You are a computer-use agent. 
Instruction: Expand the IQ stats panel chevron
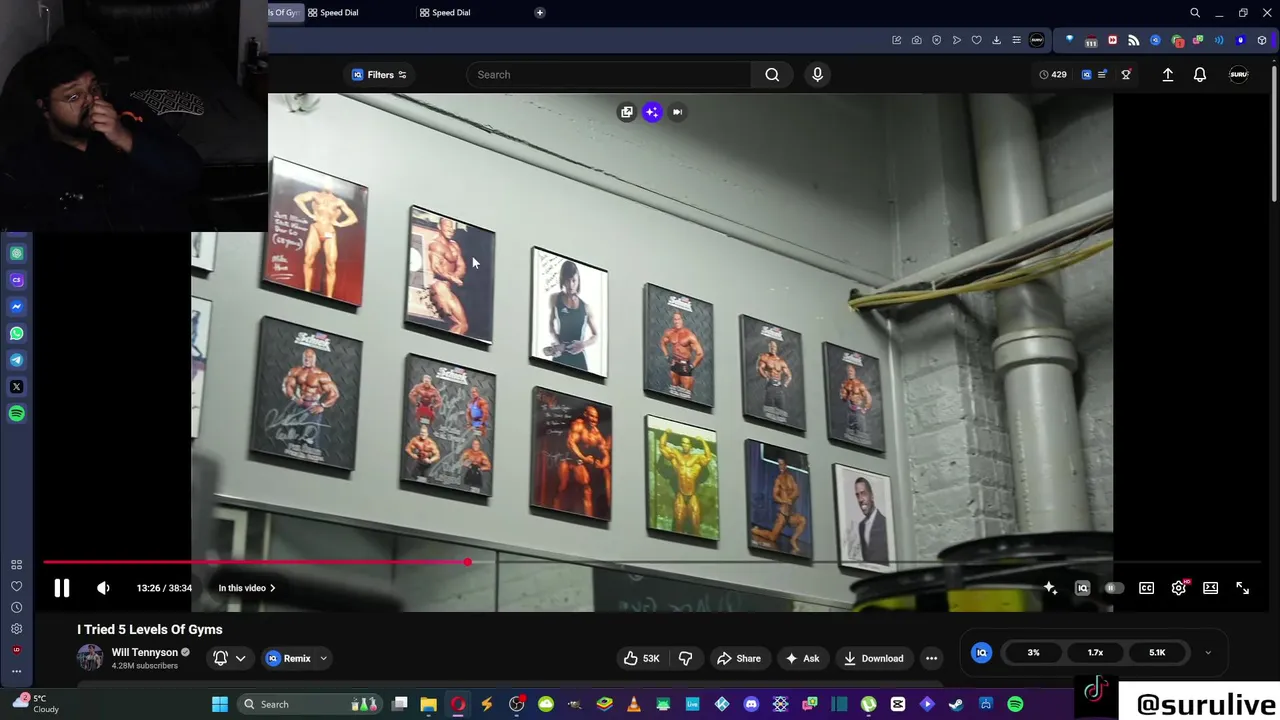[1207, 653]
